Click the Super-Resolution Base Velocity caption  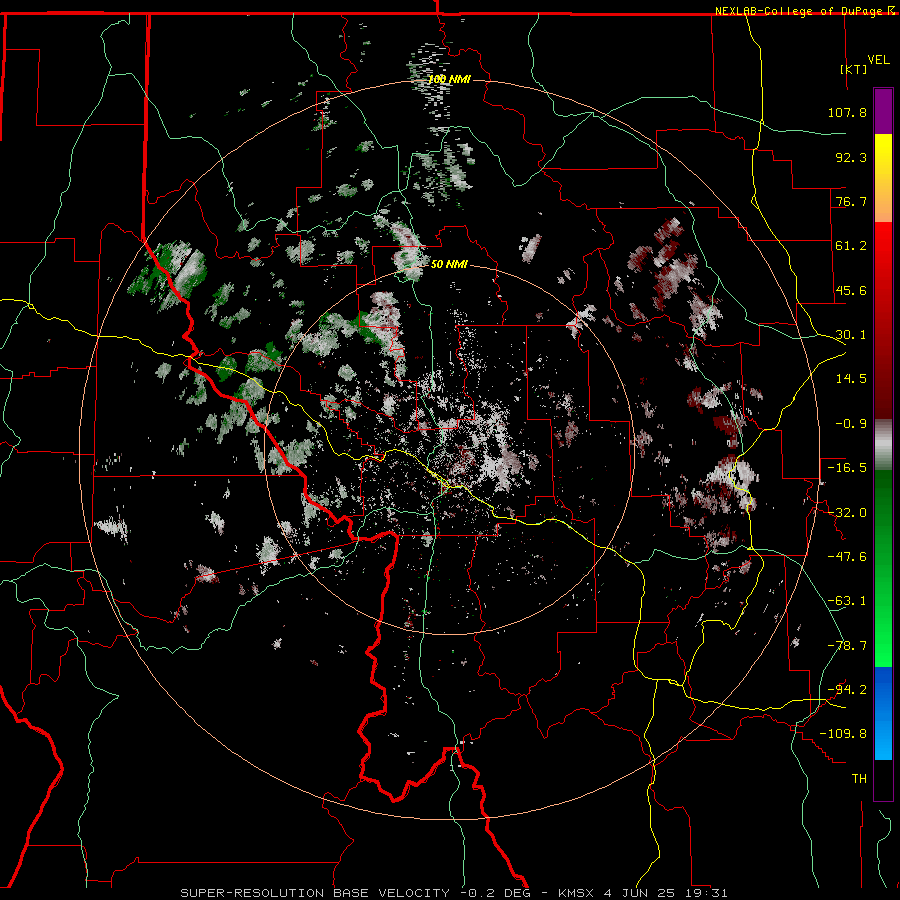click(454, 893)
